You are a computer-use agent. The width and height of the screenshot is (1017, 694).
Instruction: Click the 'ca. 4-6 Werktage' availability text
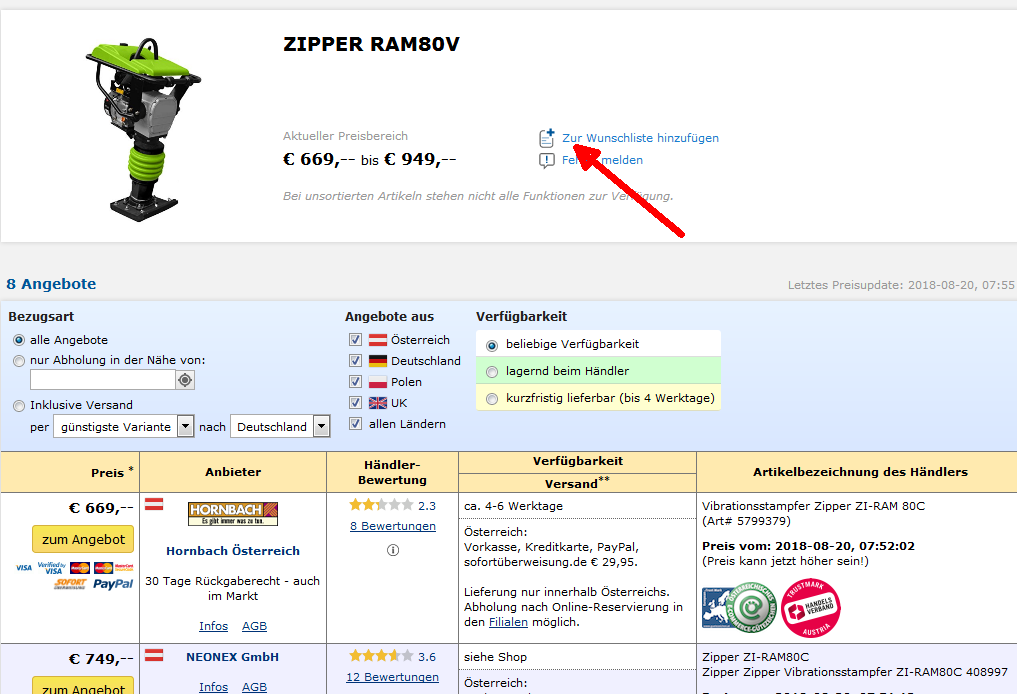513,506
